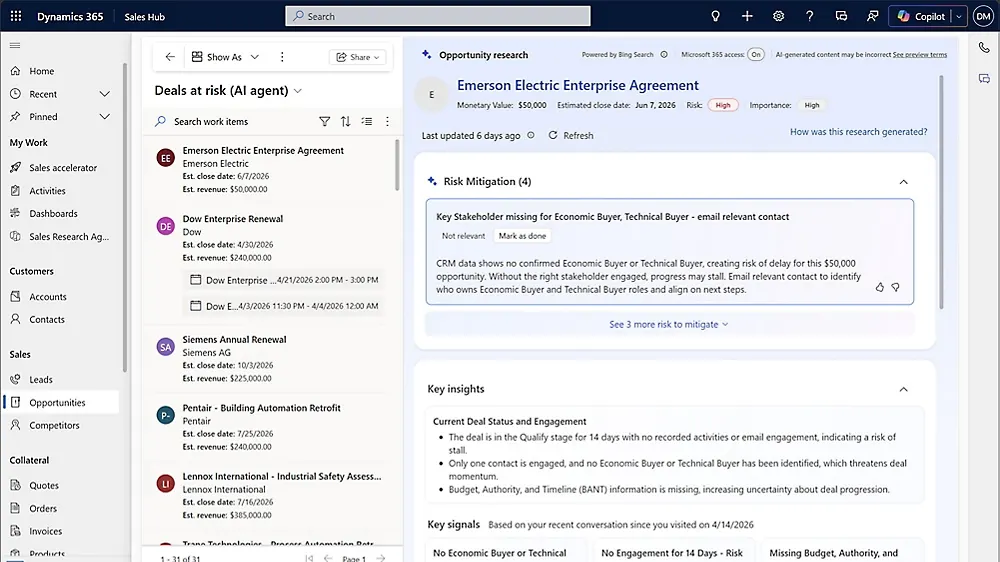This screenshot has width=1000, height=562.
Task: Click the list view options icon
Action: [367, 121]
